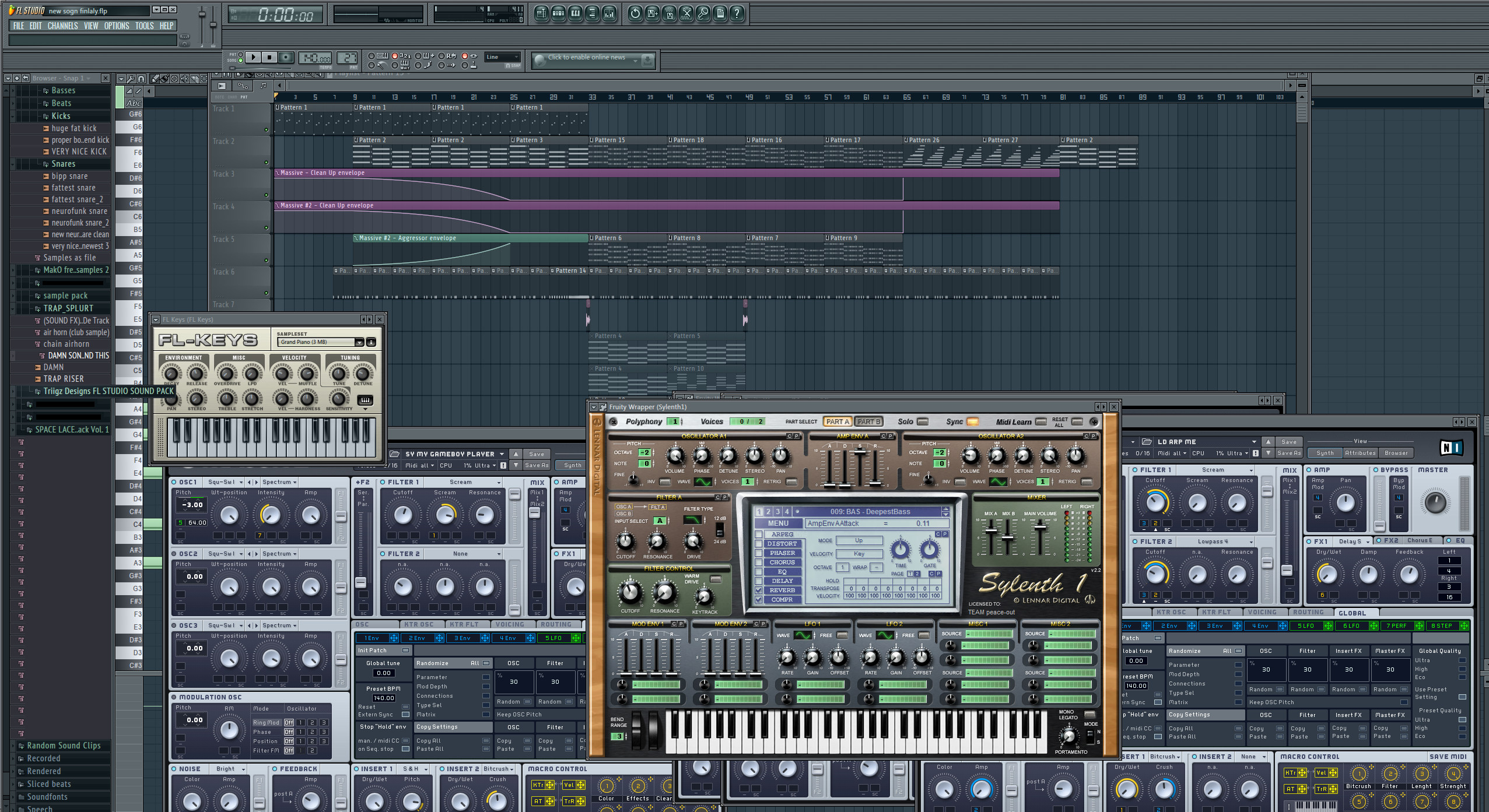Image resolution: width=1489 pixels, height=812 pixels.
Task: Open the help question mark icon
Action: [x=737, y=13]
